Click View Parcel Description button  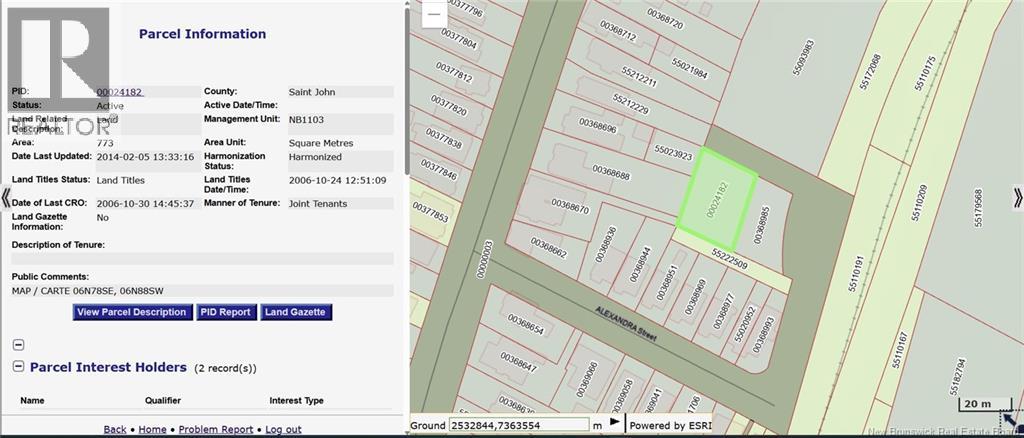tap(133, 312)
